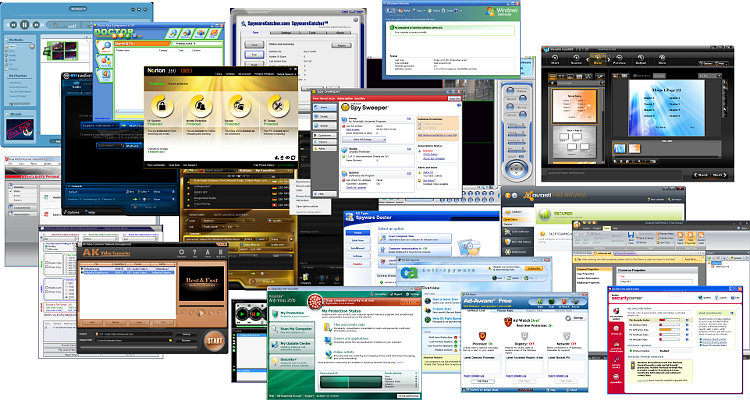Select the gray menu template thumbnail in slideshow creator
The height and width of the screenshot is (400, 750).
click(x=574, y=142)
